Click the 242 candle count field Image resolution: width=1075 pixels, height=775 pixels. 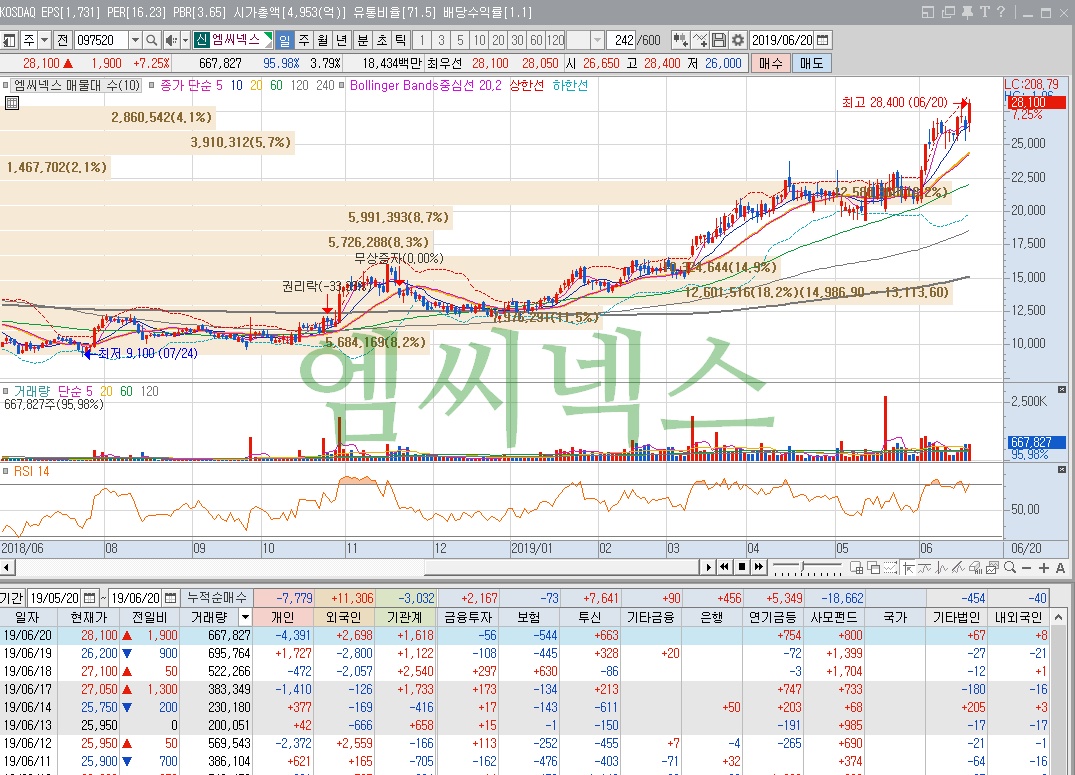tap(621, 40)
